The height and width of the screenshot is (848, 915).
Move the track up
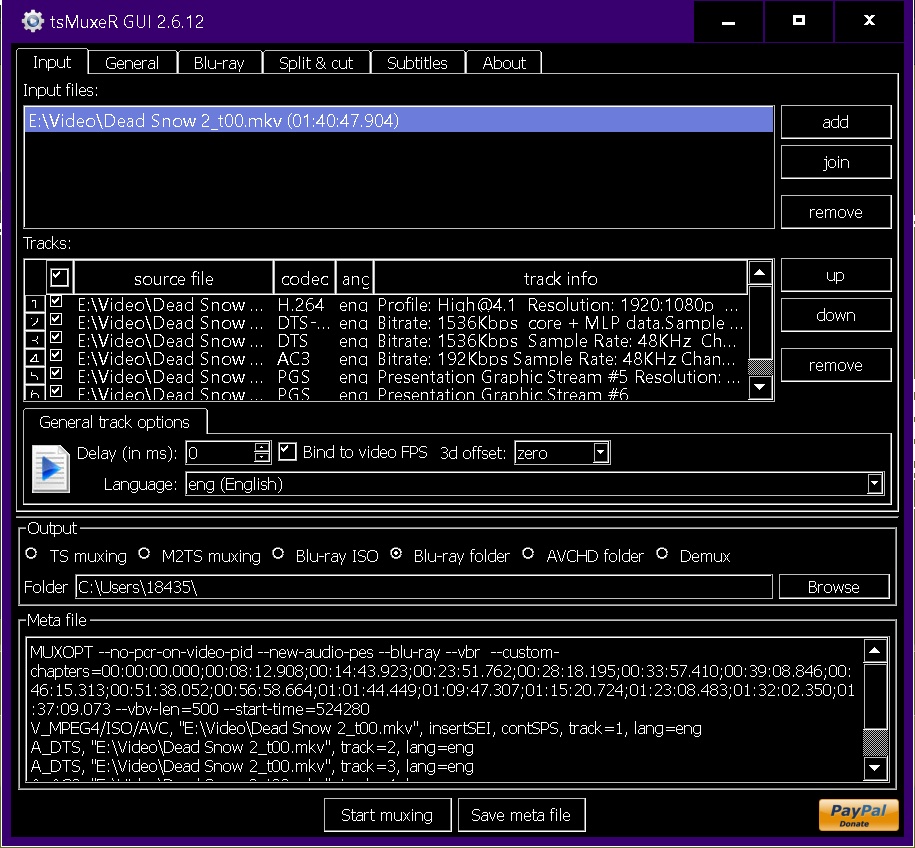pos(836,275)
